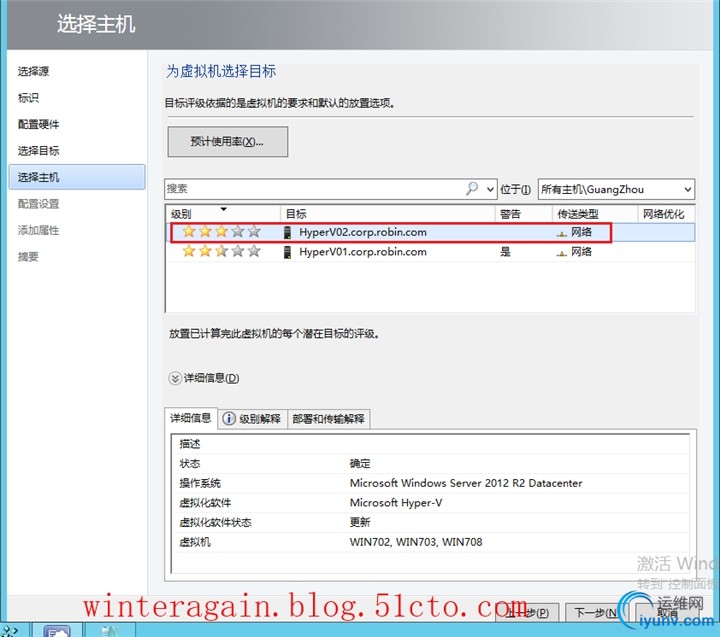Viewport: 720px width, 637px height.
Task: Click Microsoft Hyper-V virtualization software value
Action: 396,503
